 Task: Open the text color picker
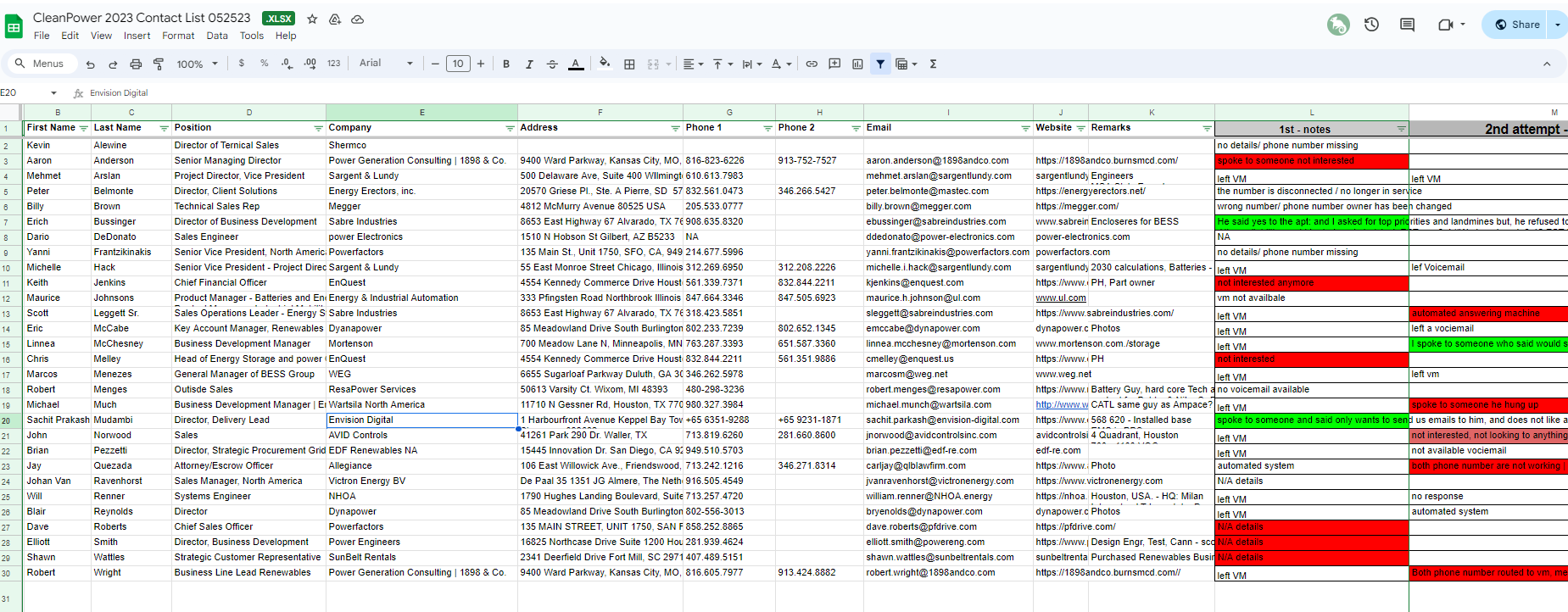click(576, 64)
